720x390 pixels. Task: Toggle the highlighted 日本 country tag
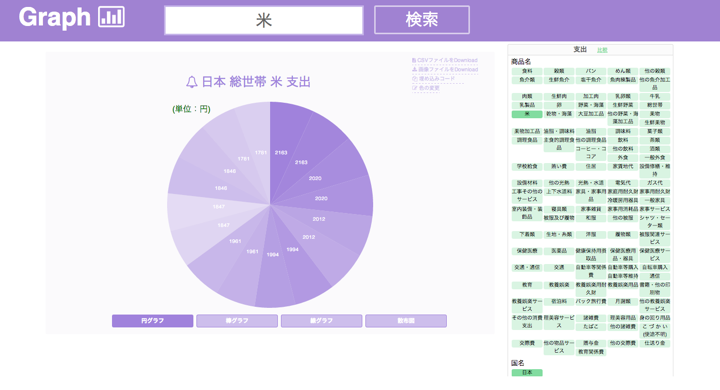pyautogui.click(x=527, y=373)
